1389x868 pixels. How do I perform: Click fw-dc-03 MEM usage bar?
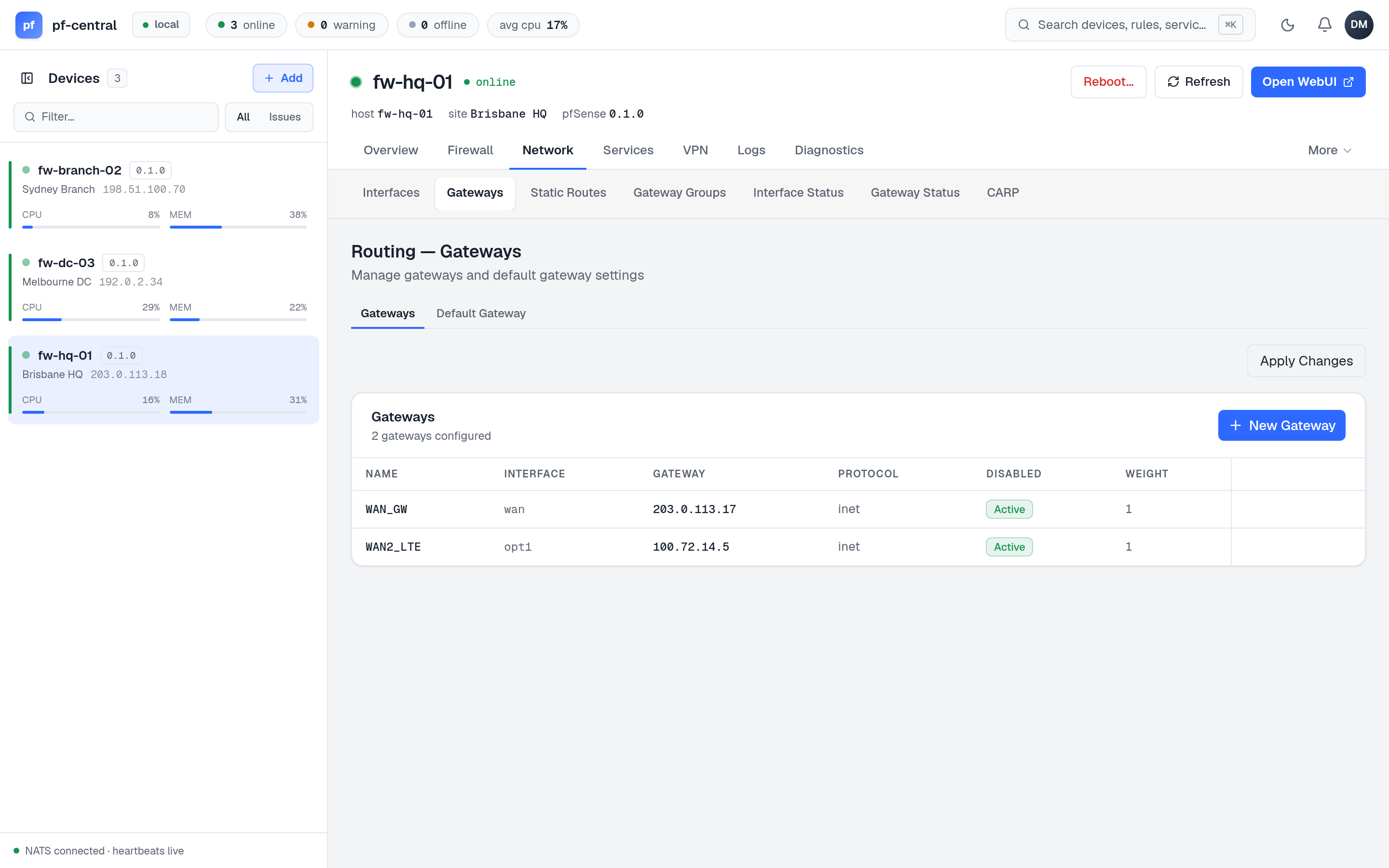click(238, 320)
